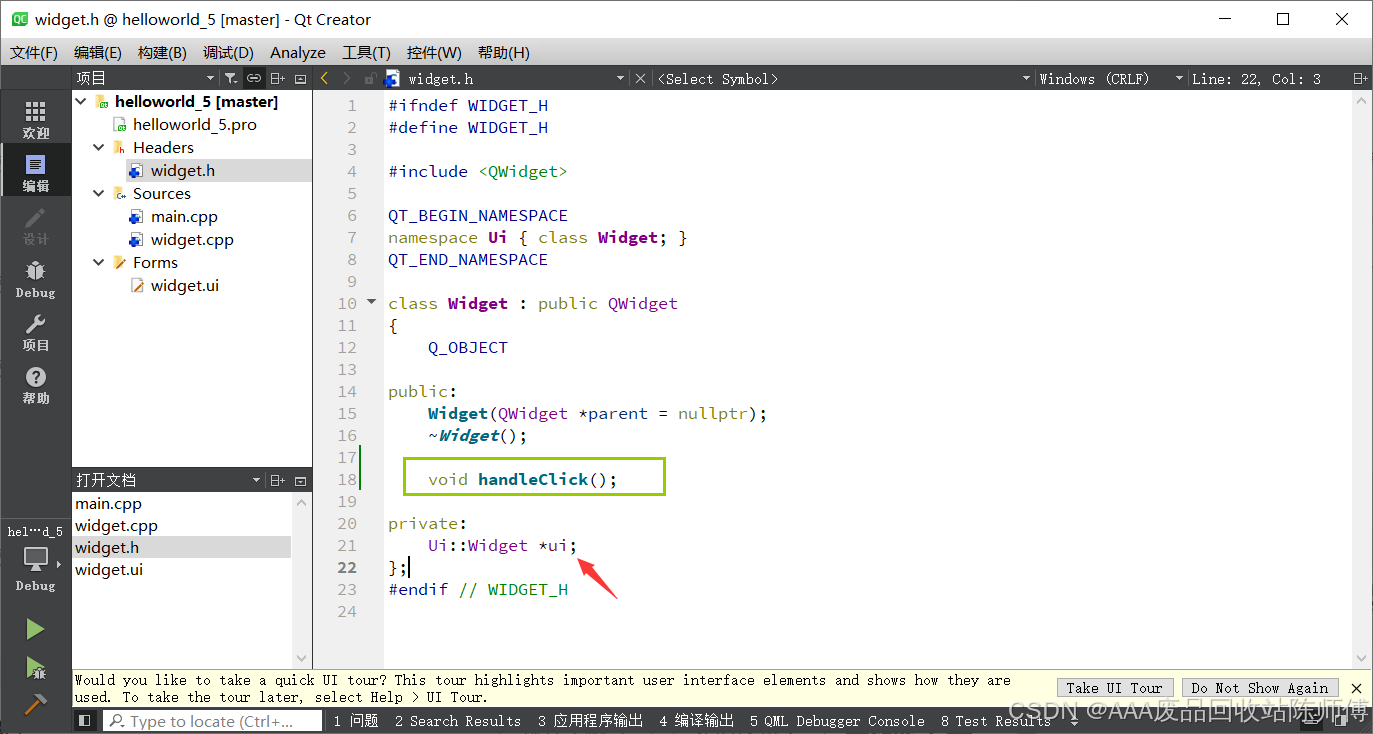This screenshot has height=734, width=1373.
Task: Select main.cpp in Sources tree
Action: click(184, 216)
